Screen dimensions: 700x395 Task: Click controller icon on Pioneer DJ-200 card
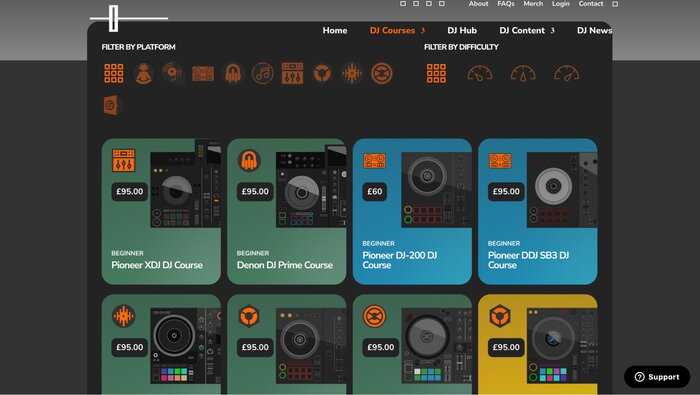pyautogui.click(x=375, y=161)
